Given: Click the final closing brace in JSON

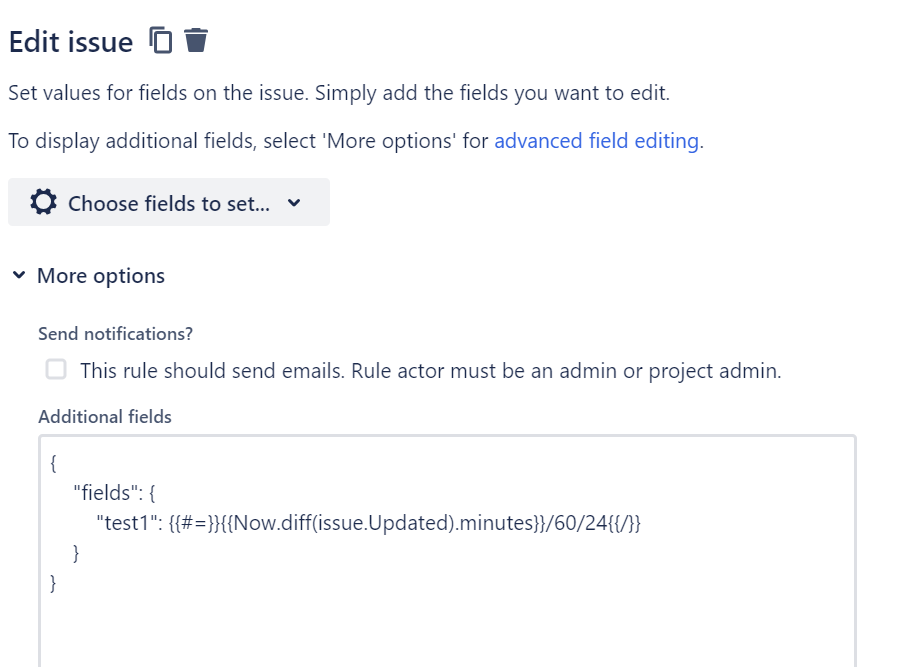Looking at the screenshot, I should [53, 583].
